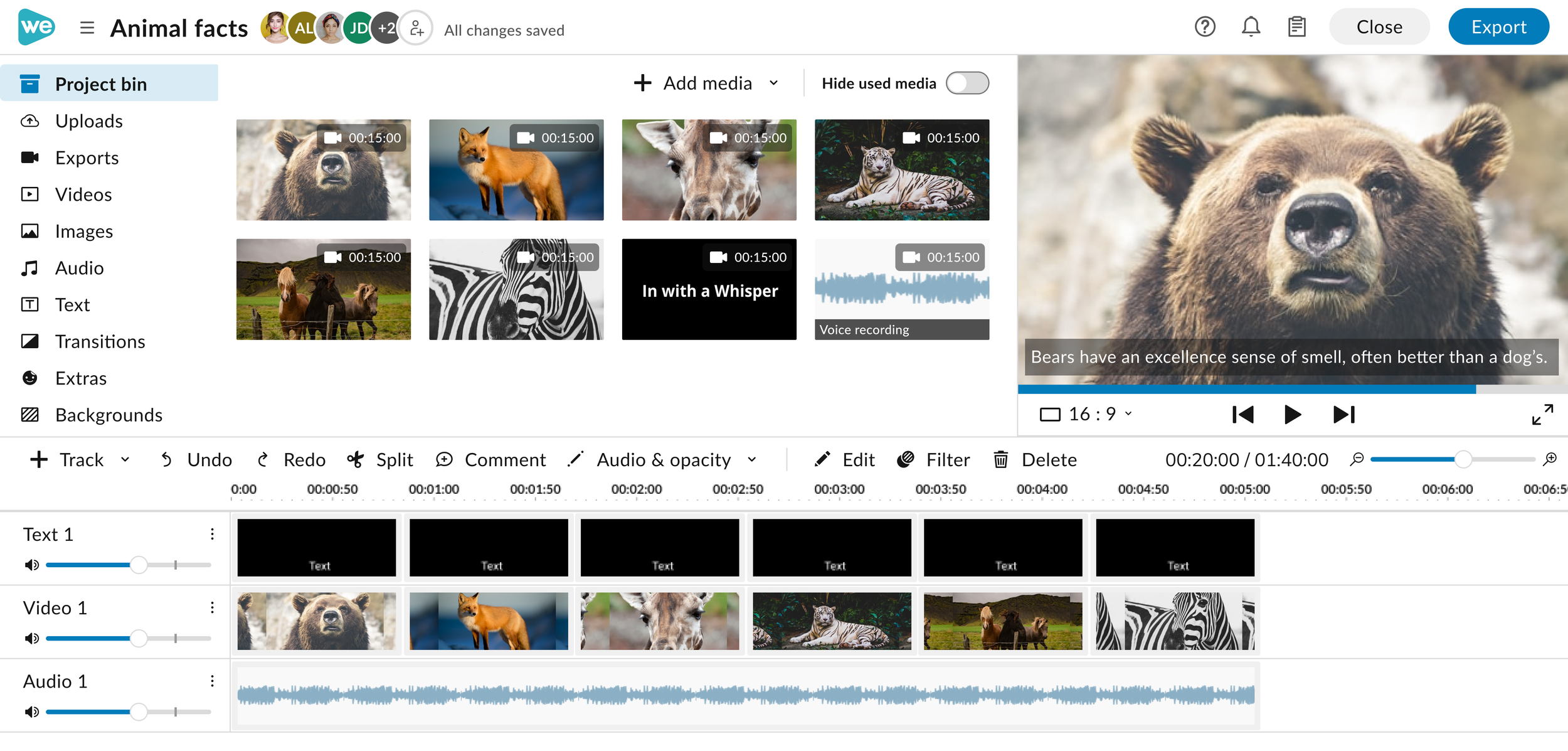Open the clipboard notes icon

tap(1296, 27)
